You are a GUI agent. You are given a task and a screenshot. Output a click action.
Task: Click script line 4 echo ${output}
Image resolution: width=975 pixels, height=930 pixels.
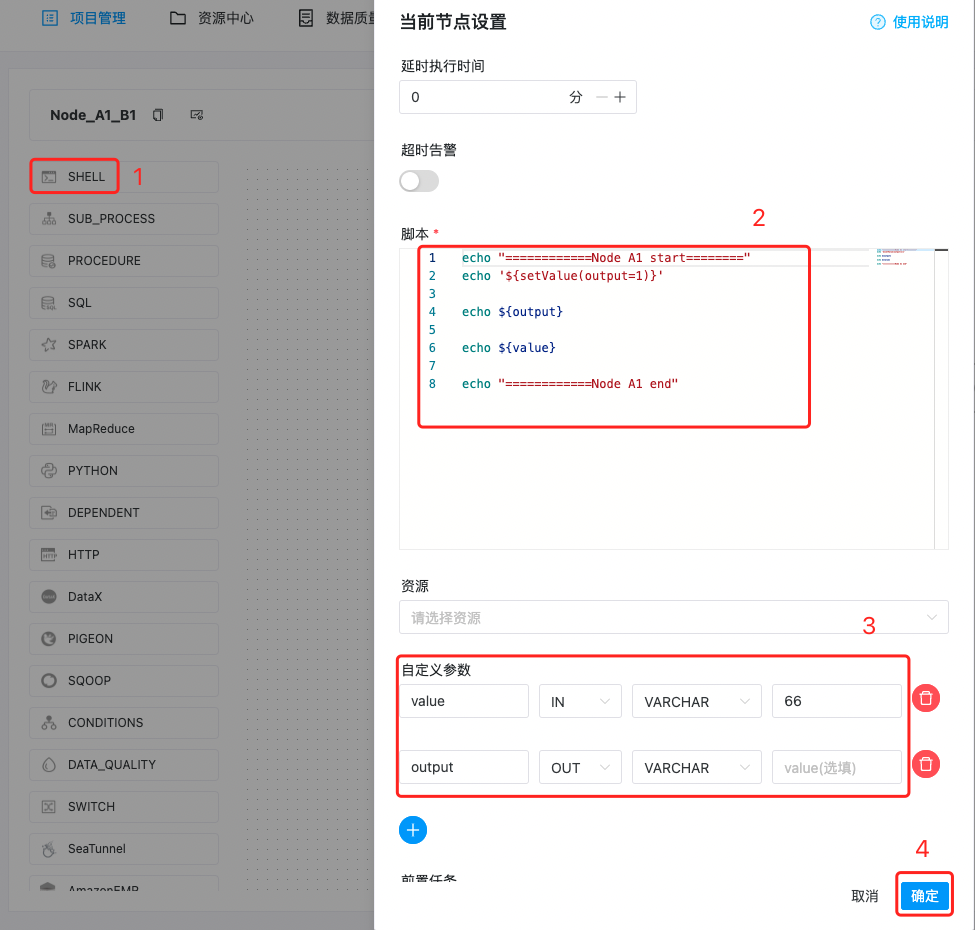click(x=512, y=311)
